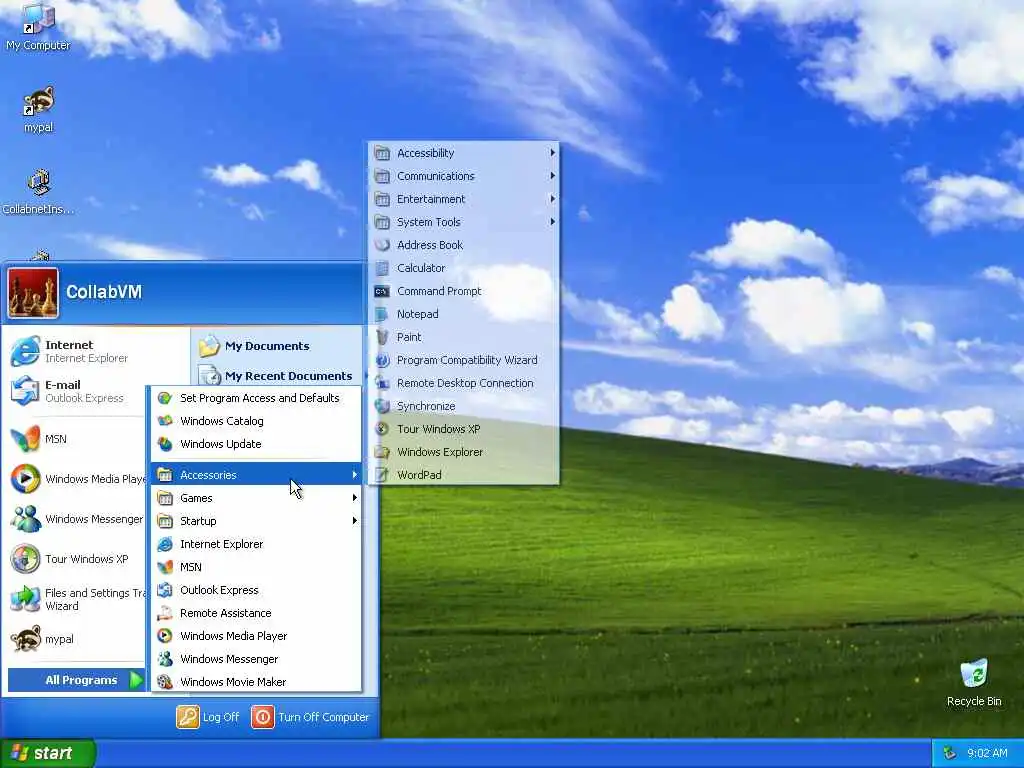Click the Program Compatibility Wizard icon
This screenshot has width=1024, height=768.
click(382, 360)
